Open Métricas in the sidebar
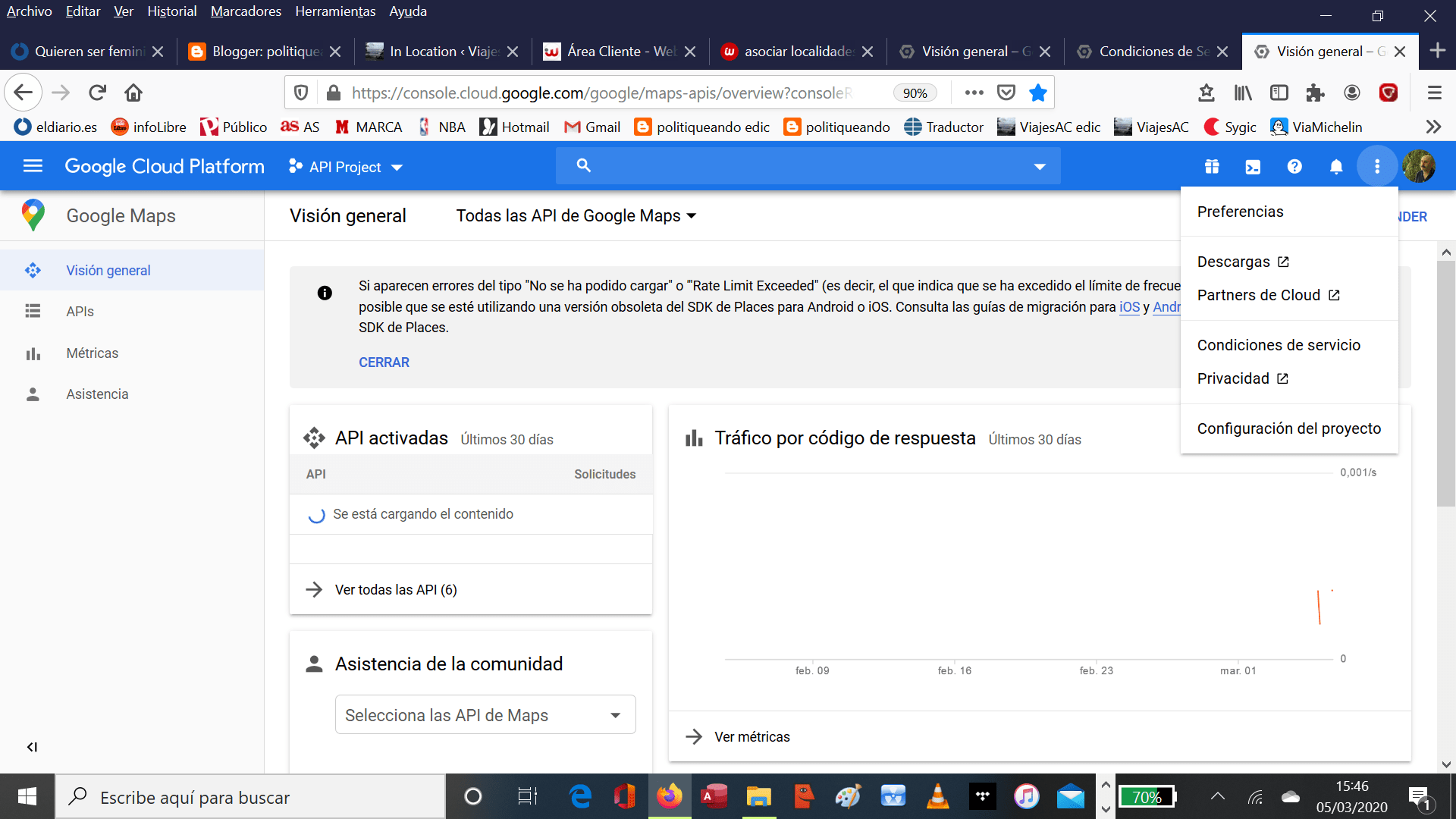This screenshot has width=1456, height=819. tap(132, 353)
